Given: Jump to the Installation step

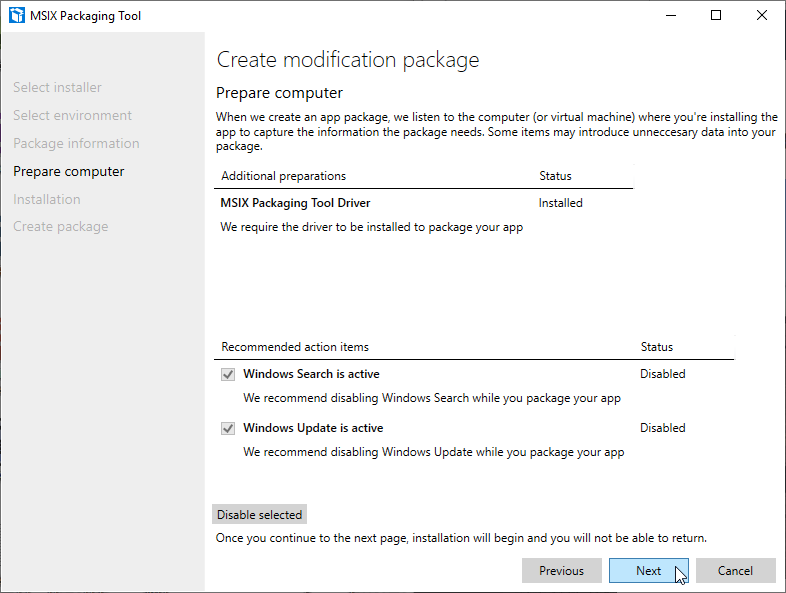Looking at the screenshot, I should click(47, 199).
